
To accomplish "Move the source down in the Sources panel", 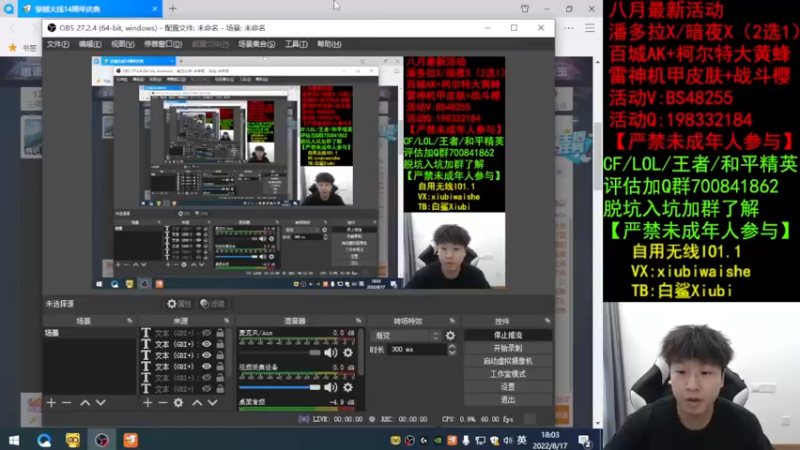I will pyautogui.click(x=212, y=403).
